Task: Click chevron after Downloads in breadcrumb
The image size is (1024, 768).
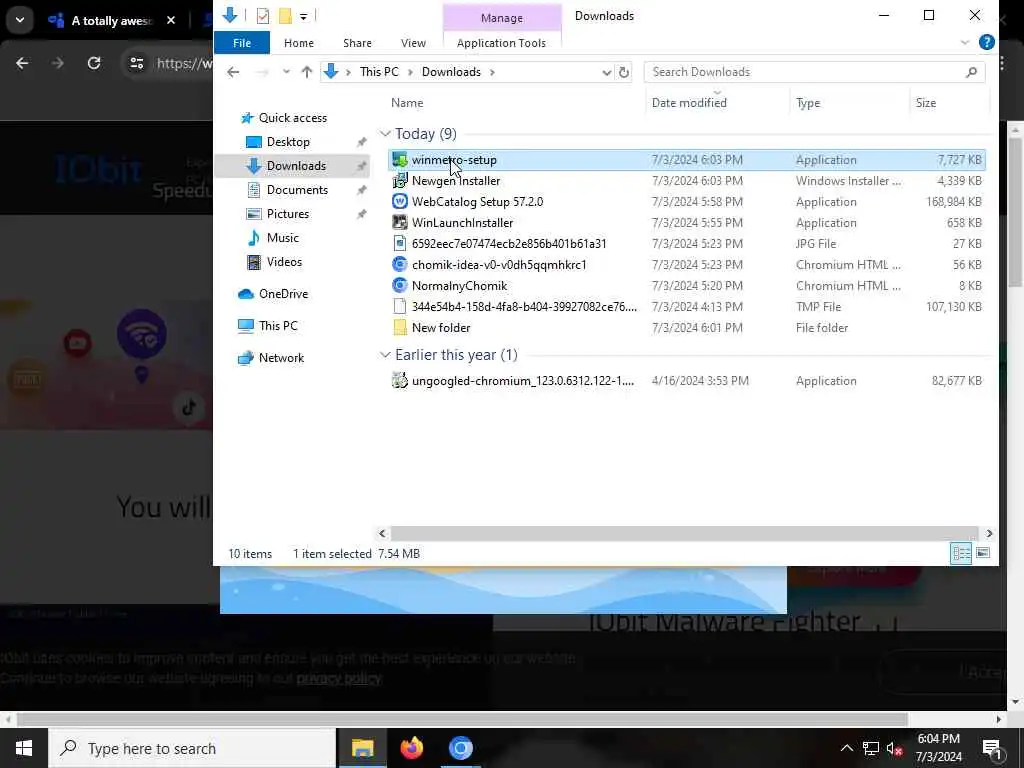Action: (x=492, y=72)
